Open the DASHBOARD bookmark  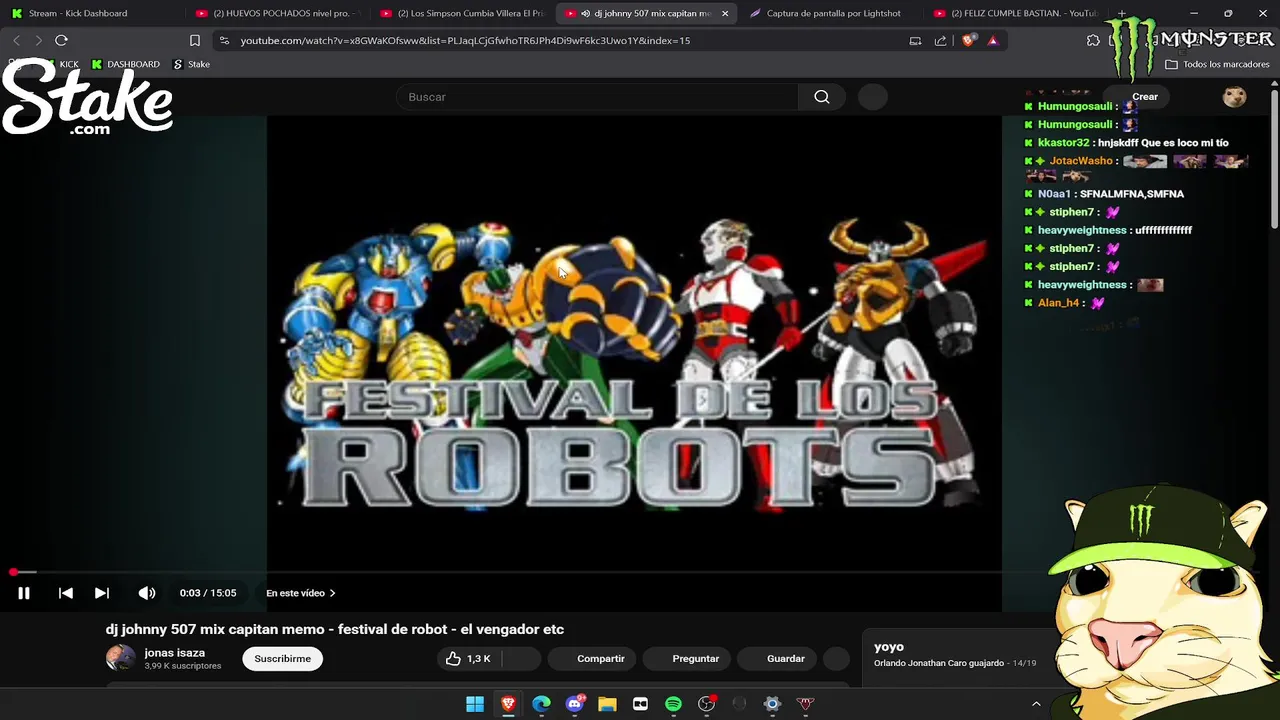tap(125, 64)
